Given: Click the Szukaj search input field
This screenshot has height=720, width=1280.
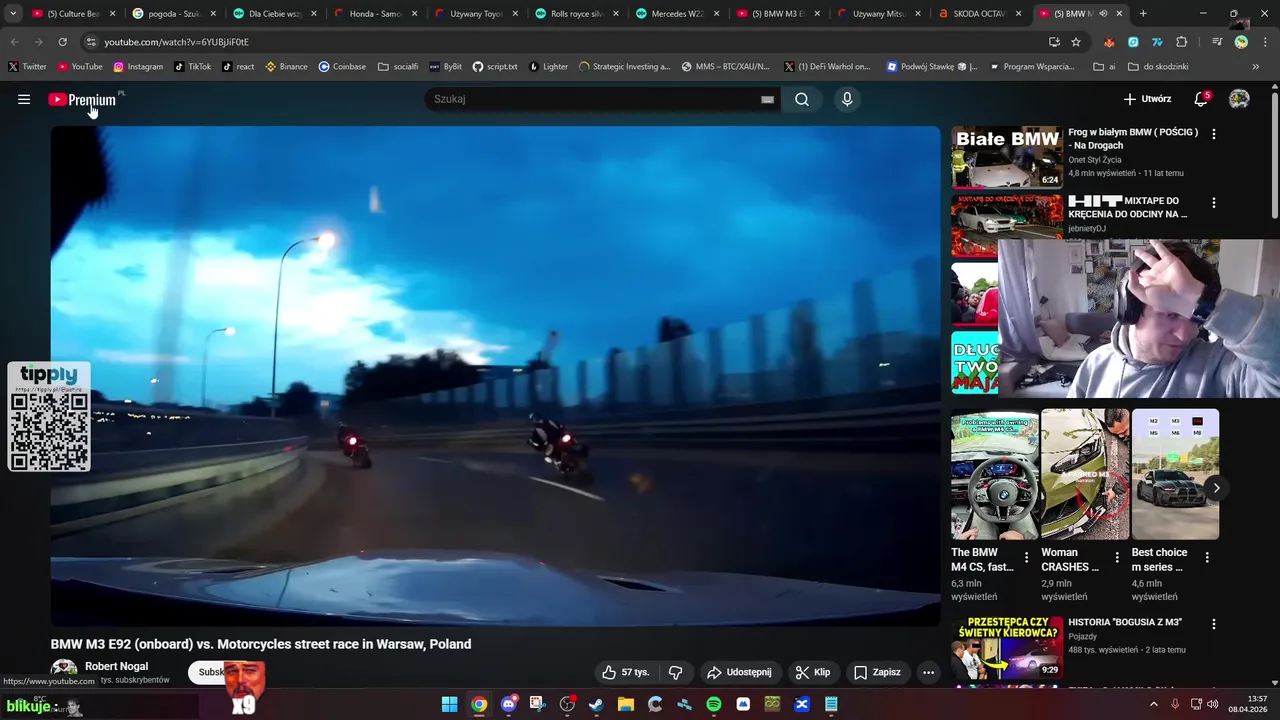Looking at the screenshot, I should point(594,99).
